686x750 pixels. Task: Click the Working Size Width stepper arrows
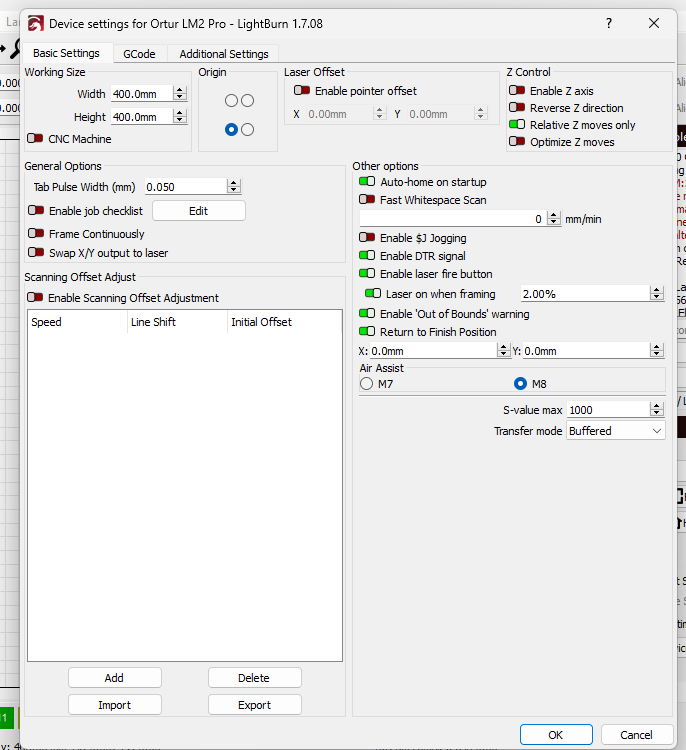coord(180,93)
